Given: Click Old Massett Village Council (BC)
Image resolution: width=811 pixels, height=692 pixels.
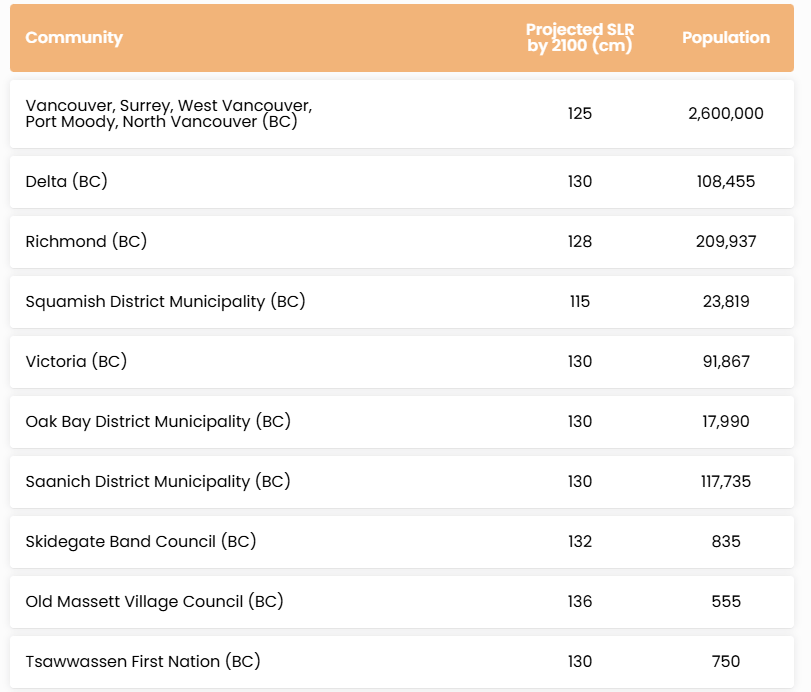Looking at the screenshot, I should [x=155, y=601].
